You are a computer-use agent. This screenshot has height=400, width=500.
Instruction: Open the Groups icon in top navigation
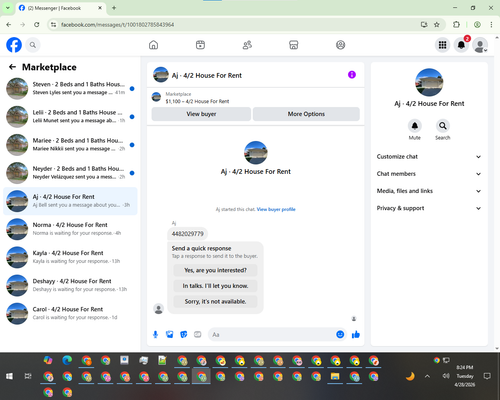point(340,45)
